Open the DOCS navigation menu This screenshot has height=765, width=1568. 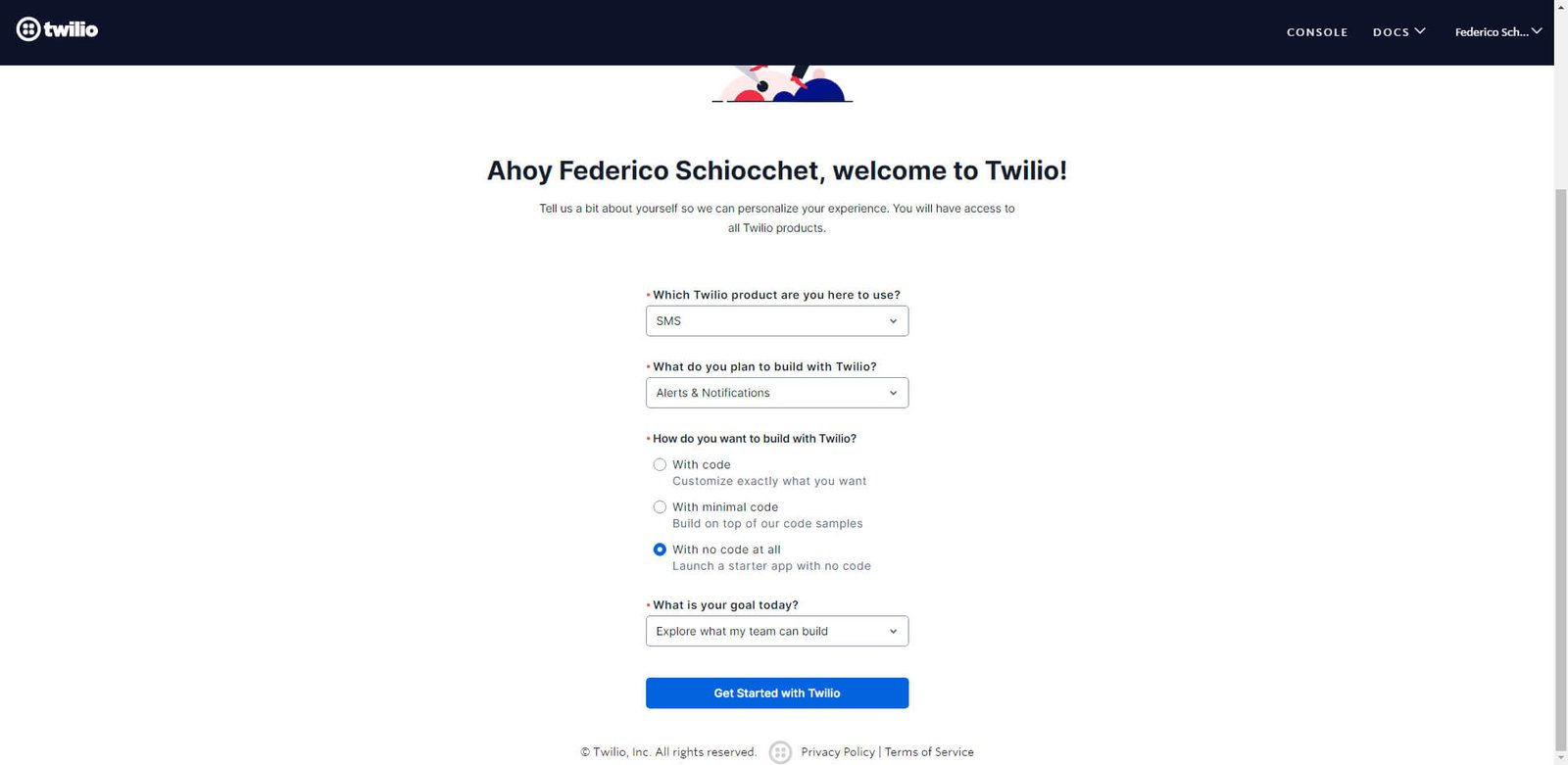(1391, 32)
